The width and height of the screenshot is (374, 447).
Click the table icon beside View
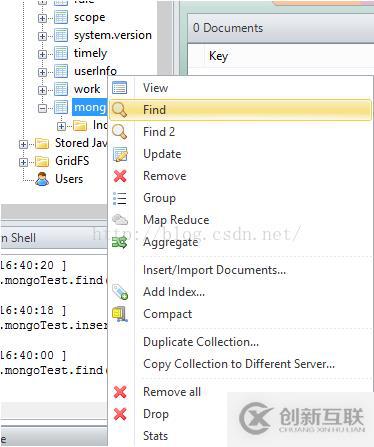click(x=120, y=88)
